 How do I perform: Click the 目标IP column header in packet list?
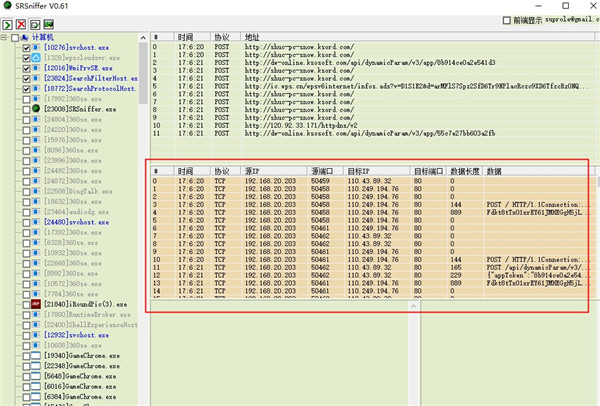click(x=358, y=171)
